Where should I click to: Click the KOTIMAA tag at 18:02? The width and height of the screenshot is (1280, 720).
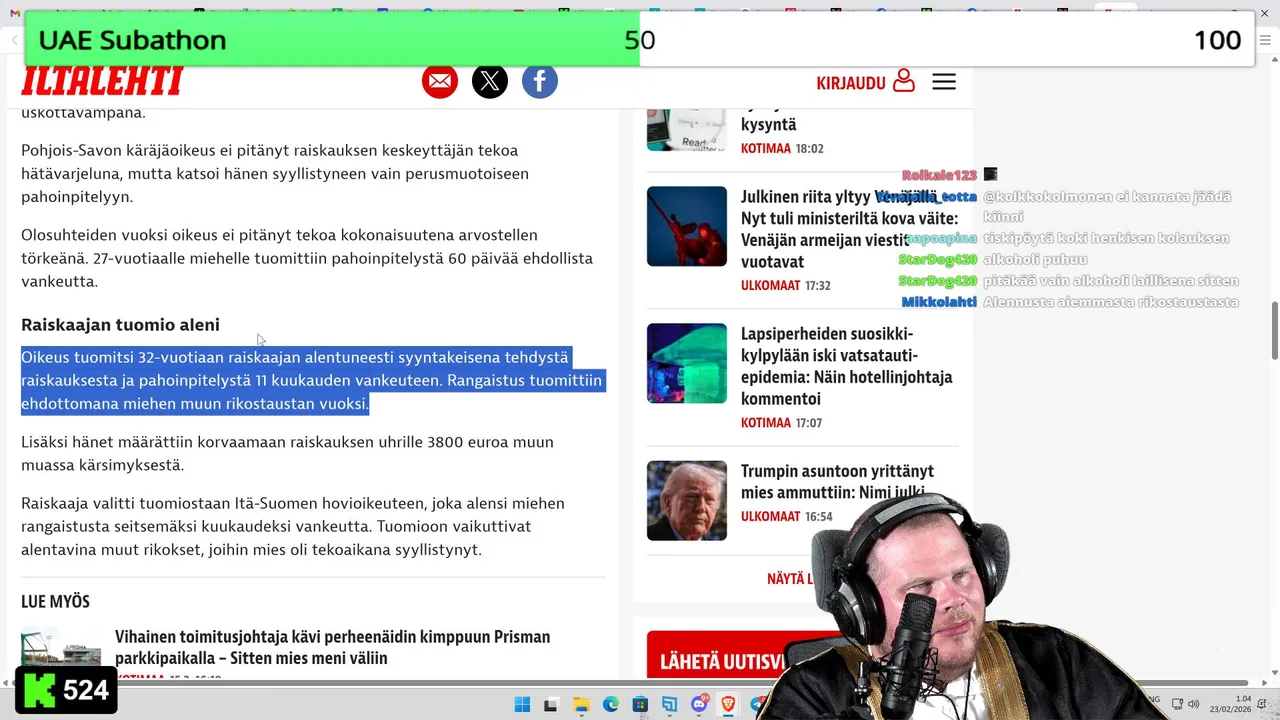tap(766, 148)
